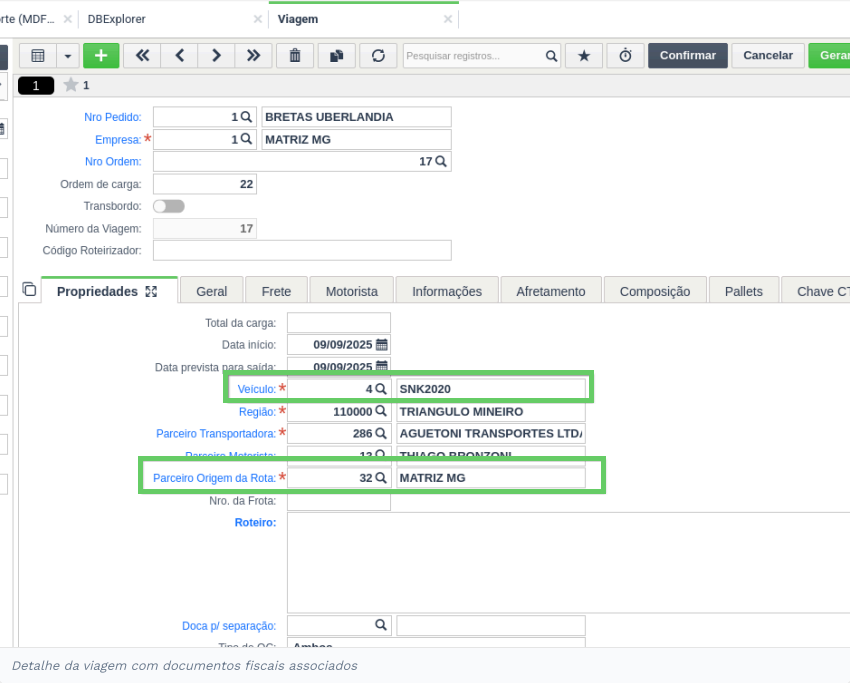Open Parceiro Transportadora lookup search icon

[381, 434]
